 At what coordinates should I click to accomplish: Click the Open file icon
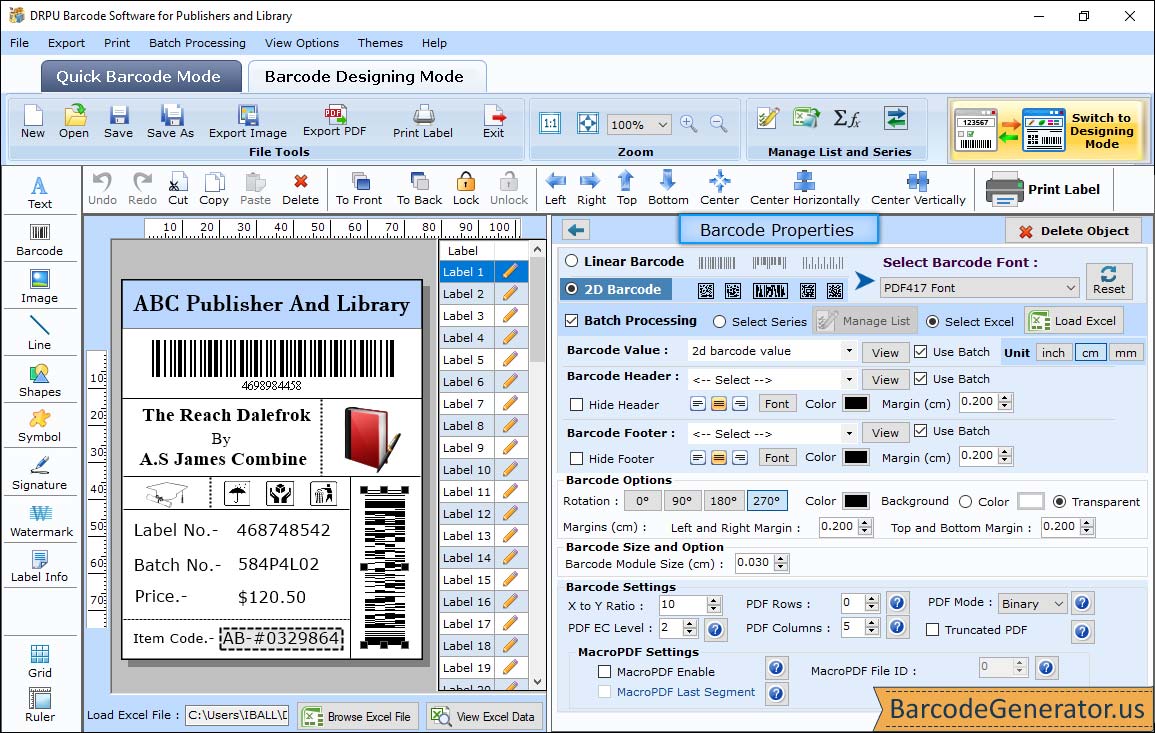74,122
